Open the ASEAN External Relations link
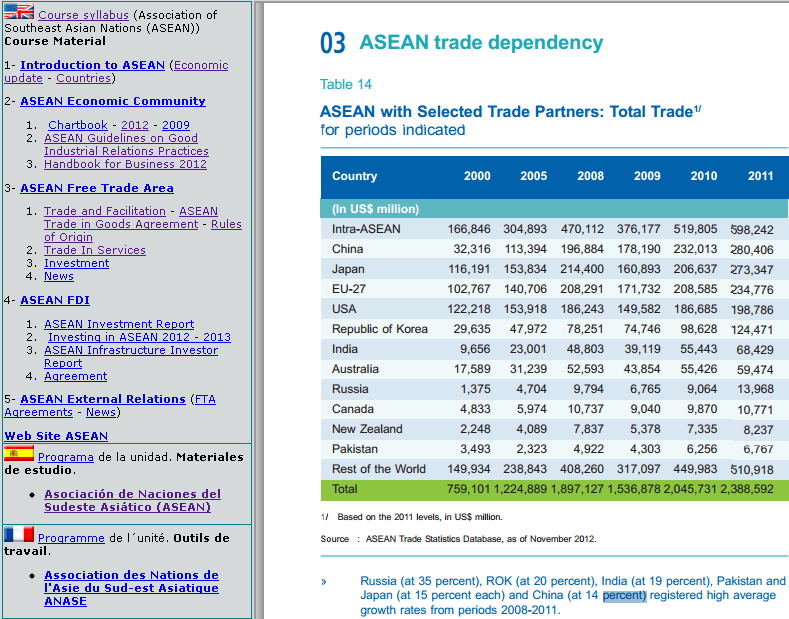The height and width of the screenshot is (619, 789). (x=103, y=399)
